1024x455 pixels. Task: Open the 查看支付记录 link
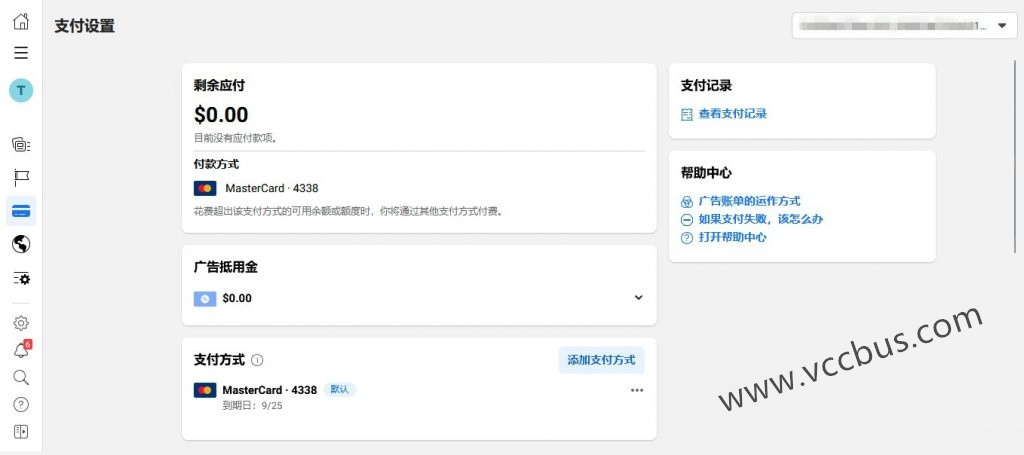click(x=732, y=114)
